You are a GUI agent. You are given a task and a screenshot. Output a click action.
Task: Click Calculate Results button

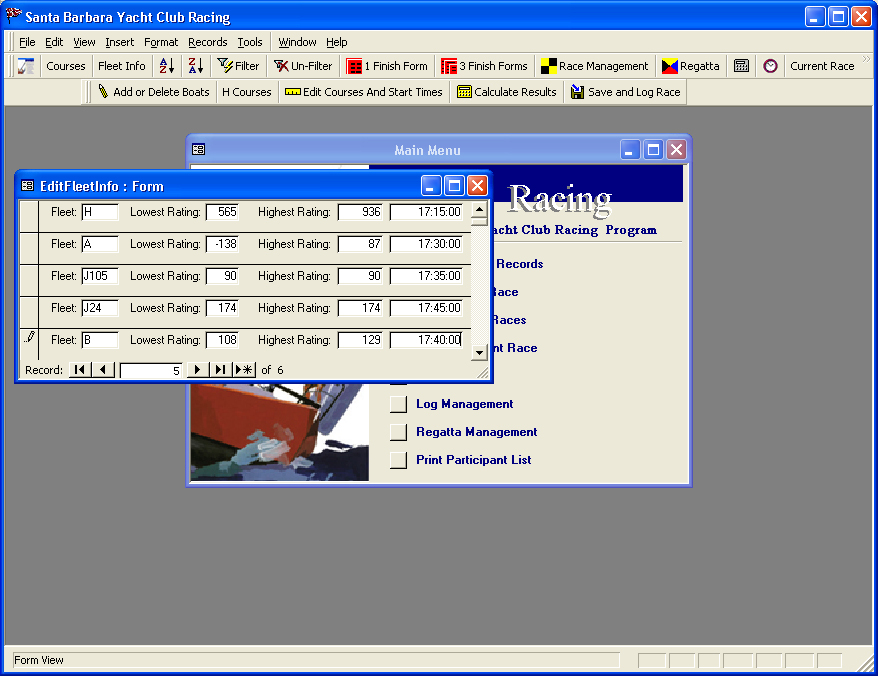507,92
